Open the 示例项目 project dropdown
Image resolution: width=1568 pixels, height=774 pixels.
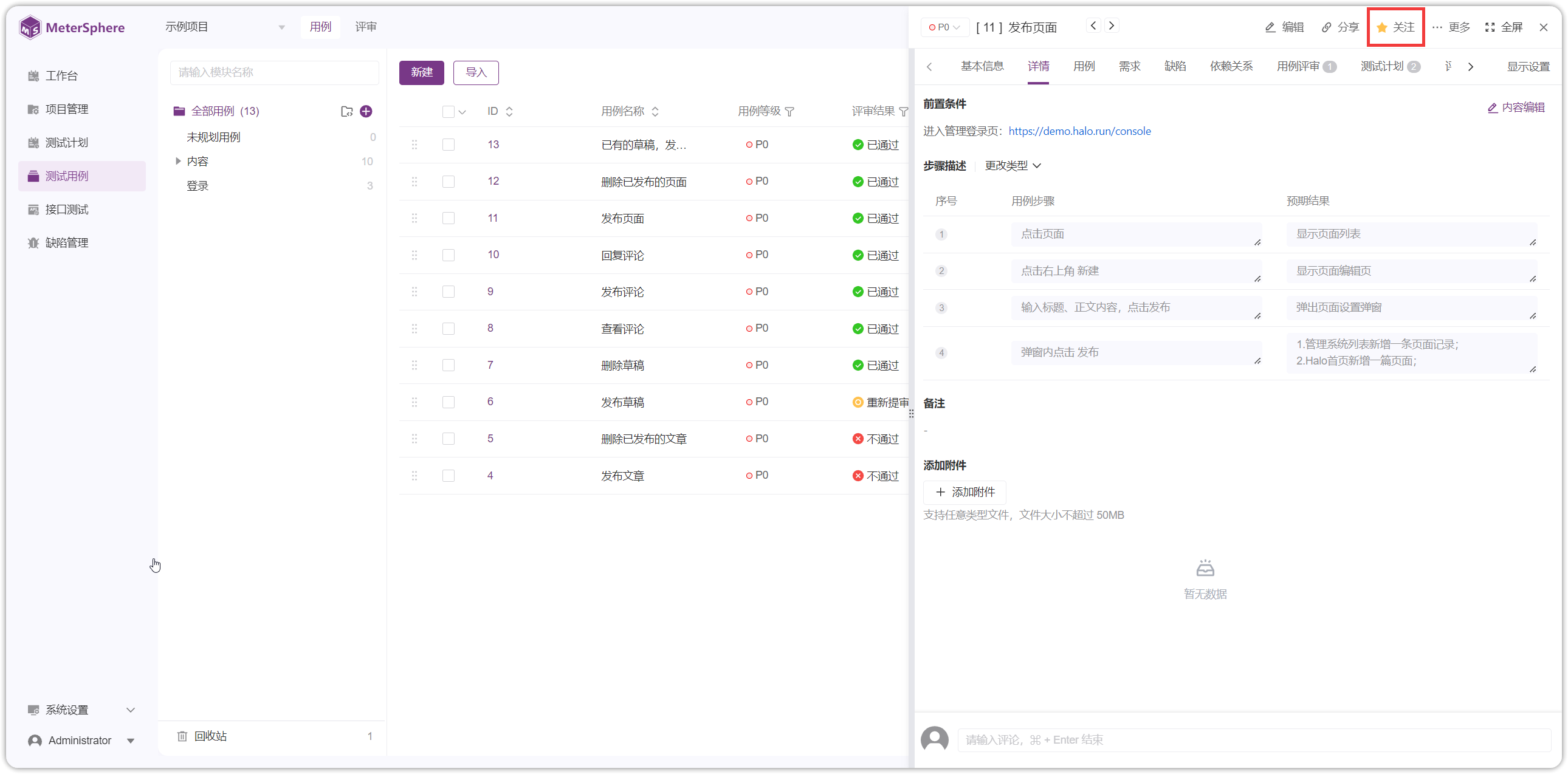click(x=225, y=27)
